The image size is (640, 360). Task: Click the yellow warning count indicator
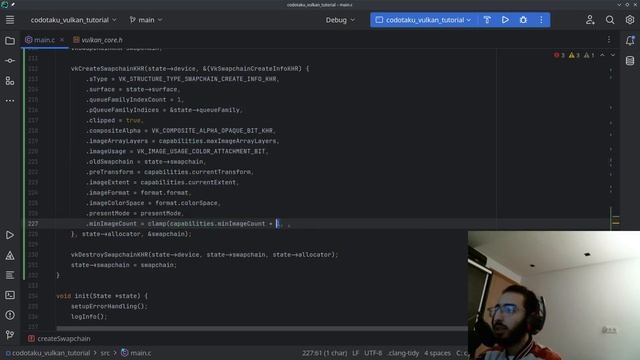(574, 55)
